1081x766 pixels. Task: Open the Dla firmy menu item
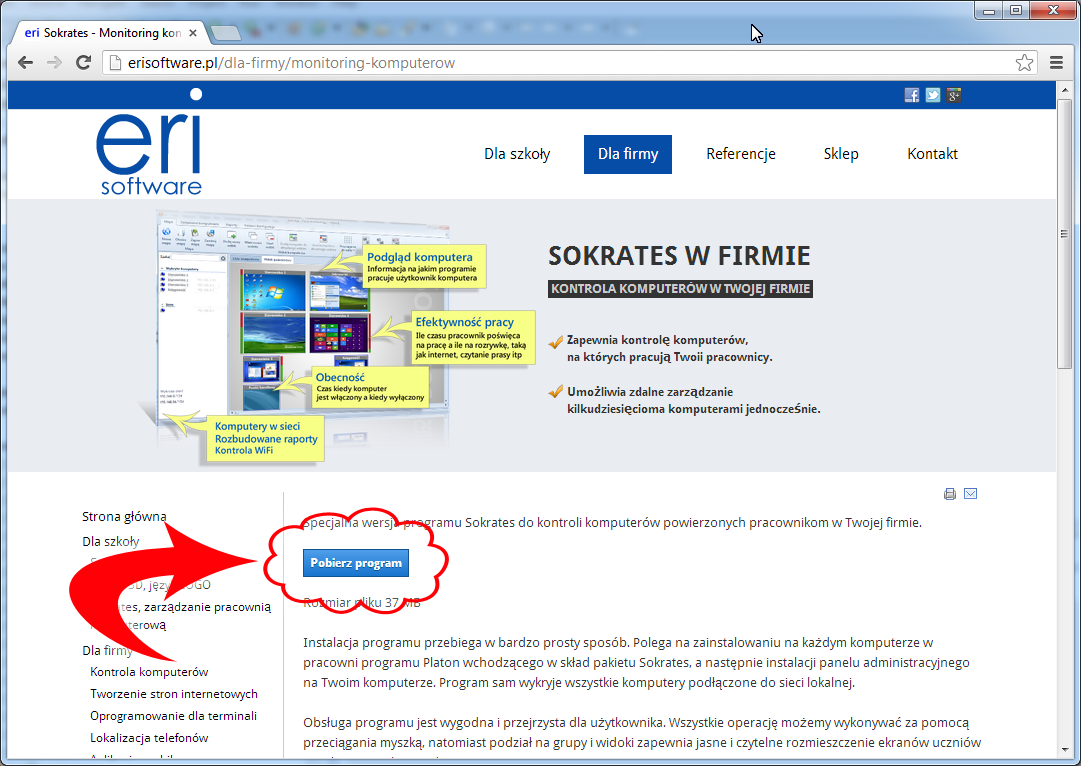click(x=628, y=154)
